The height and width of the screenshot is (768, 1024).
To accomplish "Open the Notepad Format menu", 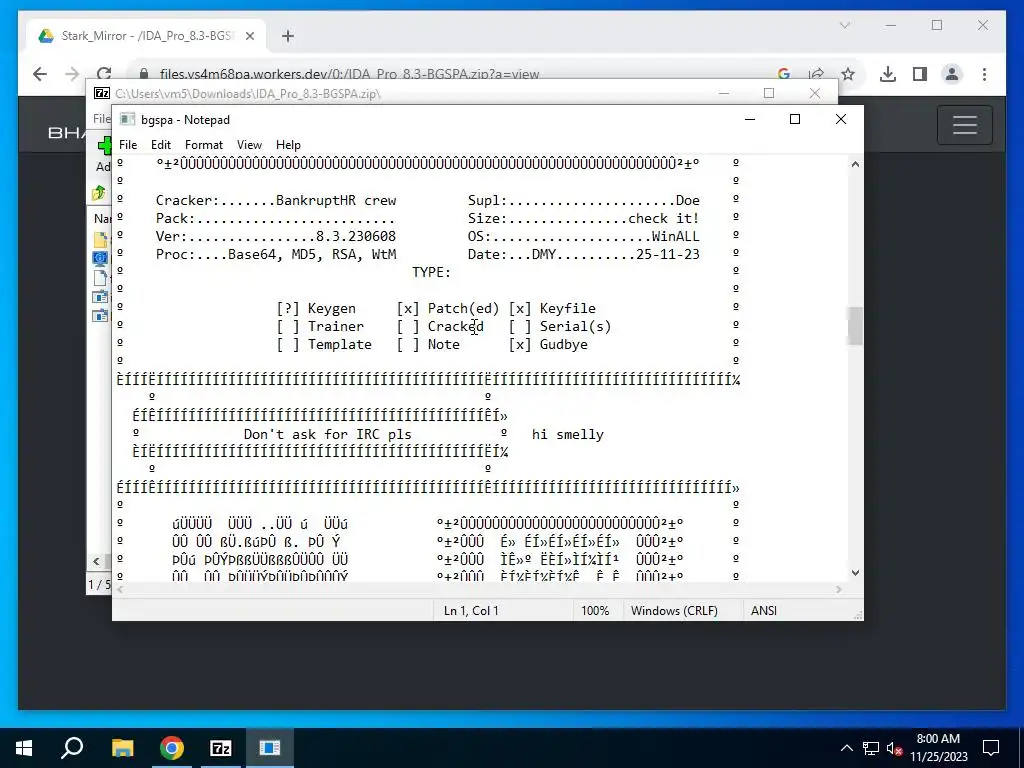I will click(204, 145).
